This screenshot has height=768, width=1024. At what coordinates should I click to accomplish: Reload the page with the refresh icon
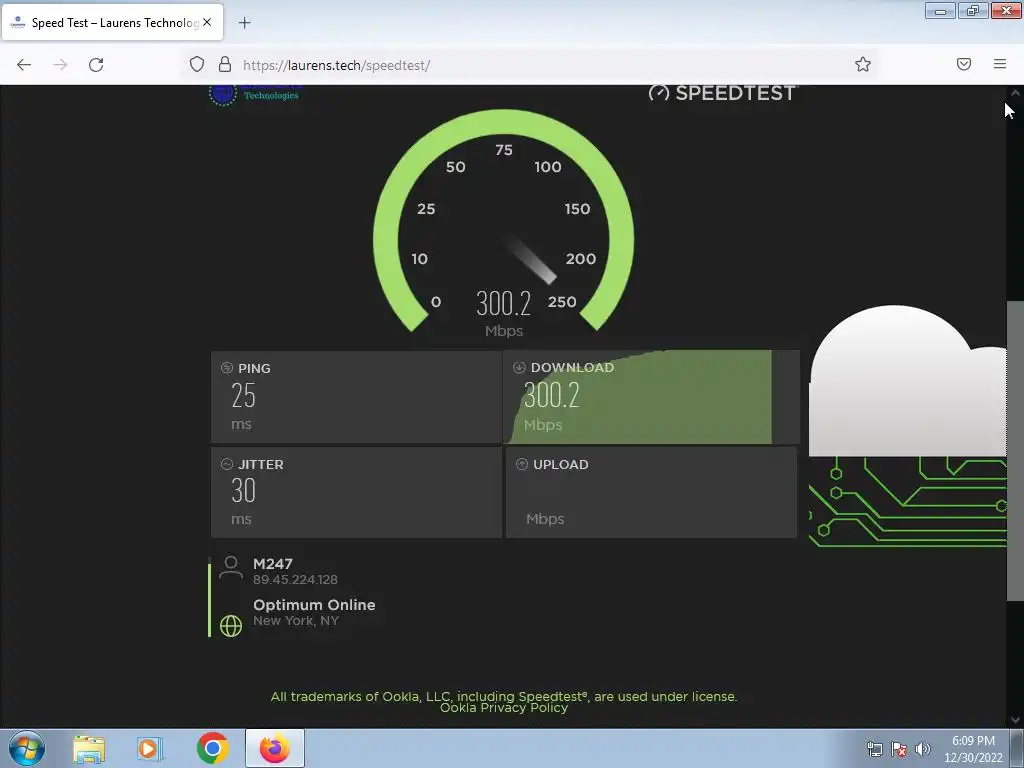click(96, 65)
